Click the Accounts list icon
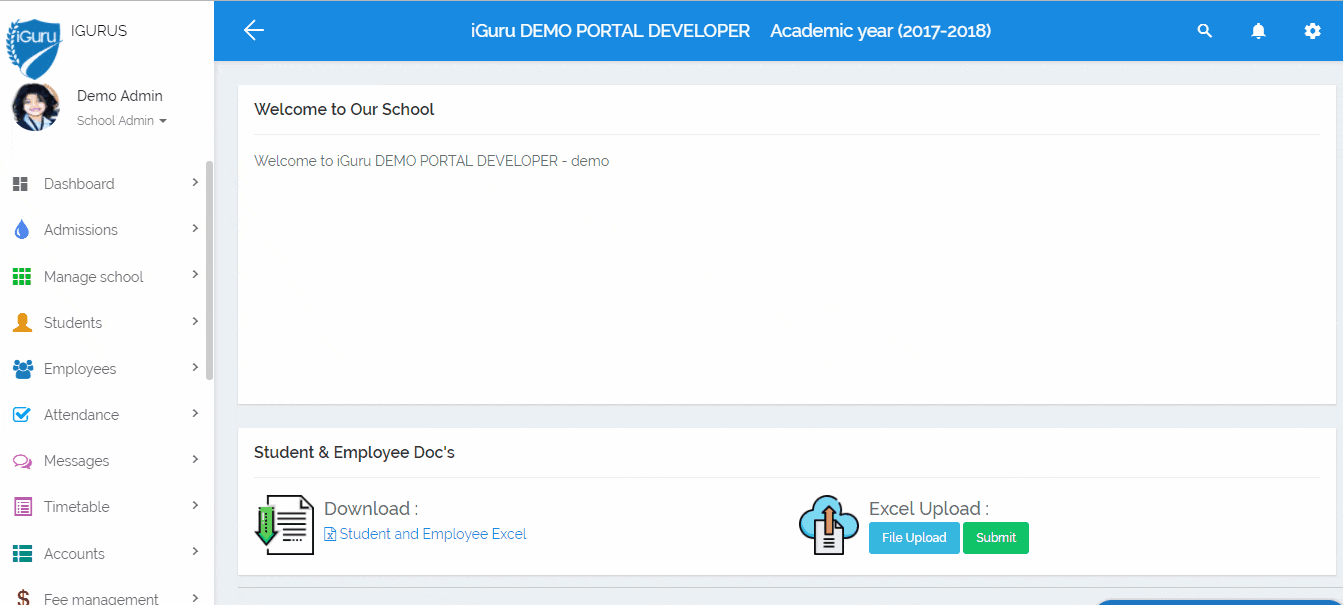 click(x=22, y=553)
